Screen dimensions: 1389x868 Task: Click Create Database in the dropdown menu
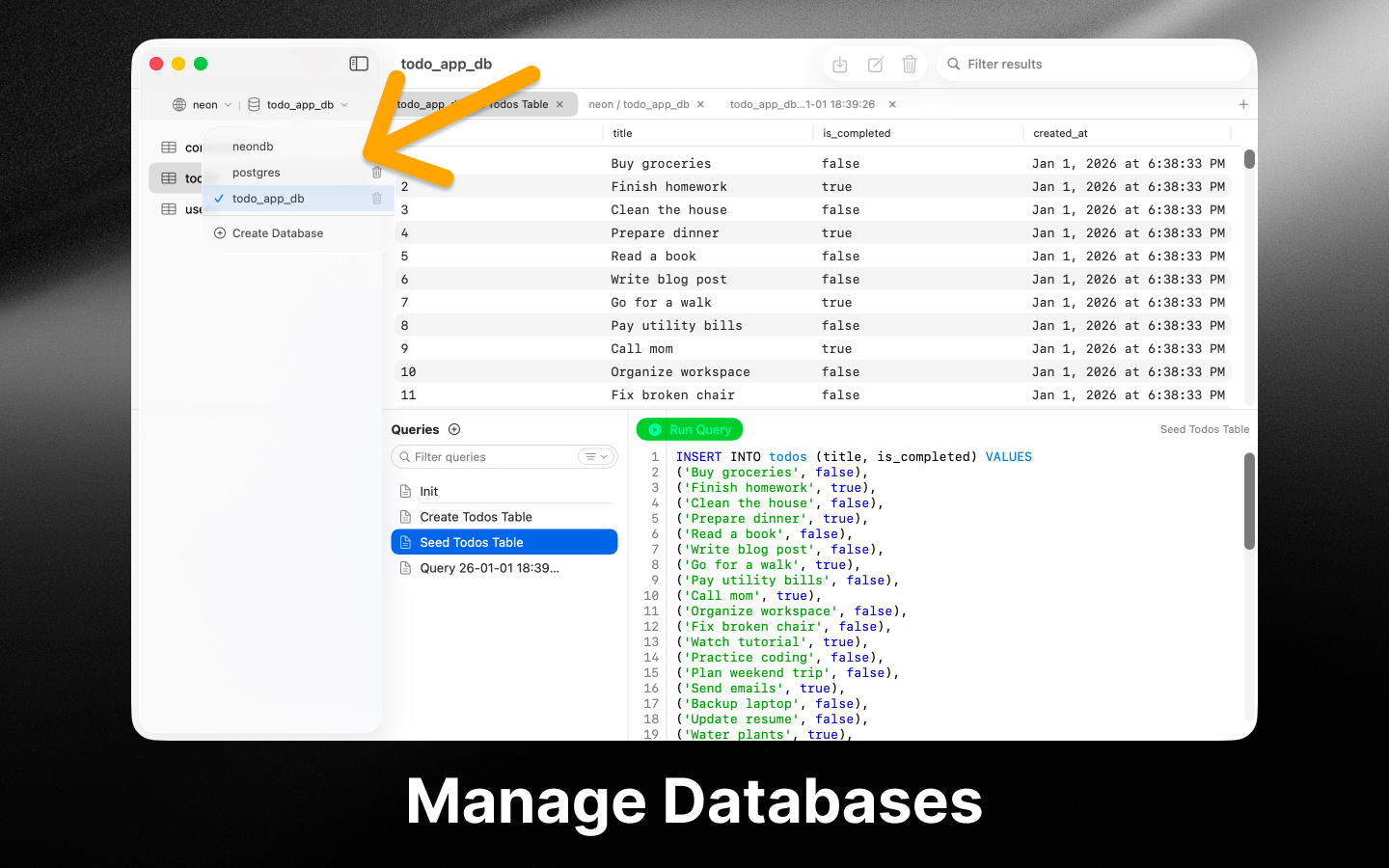pos(277,232)
